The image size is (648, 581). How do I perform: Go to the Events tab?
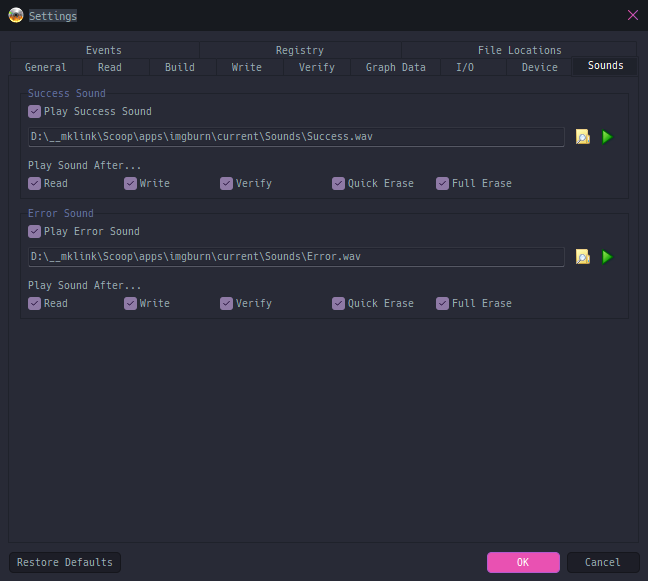tap(104, 50)
